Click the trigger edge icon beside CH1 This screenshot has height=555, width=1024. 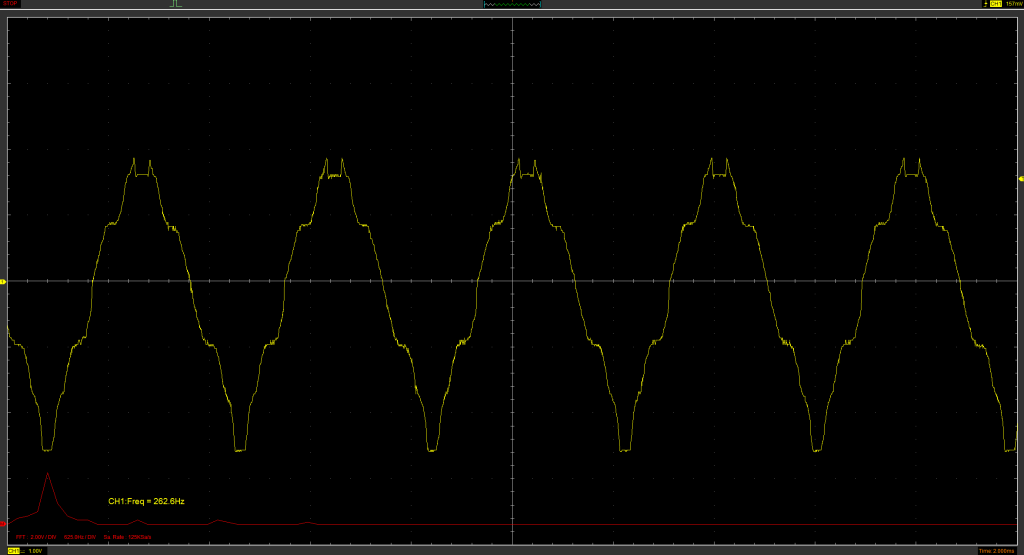click(x=984, y=4)
